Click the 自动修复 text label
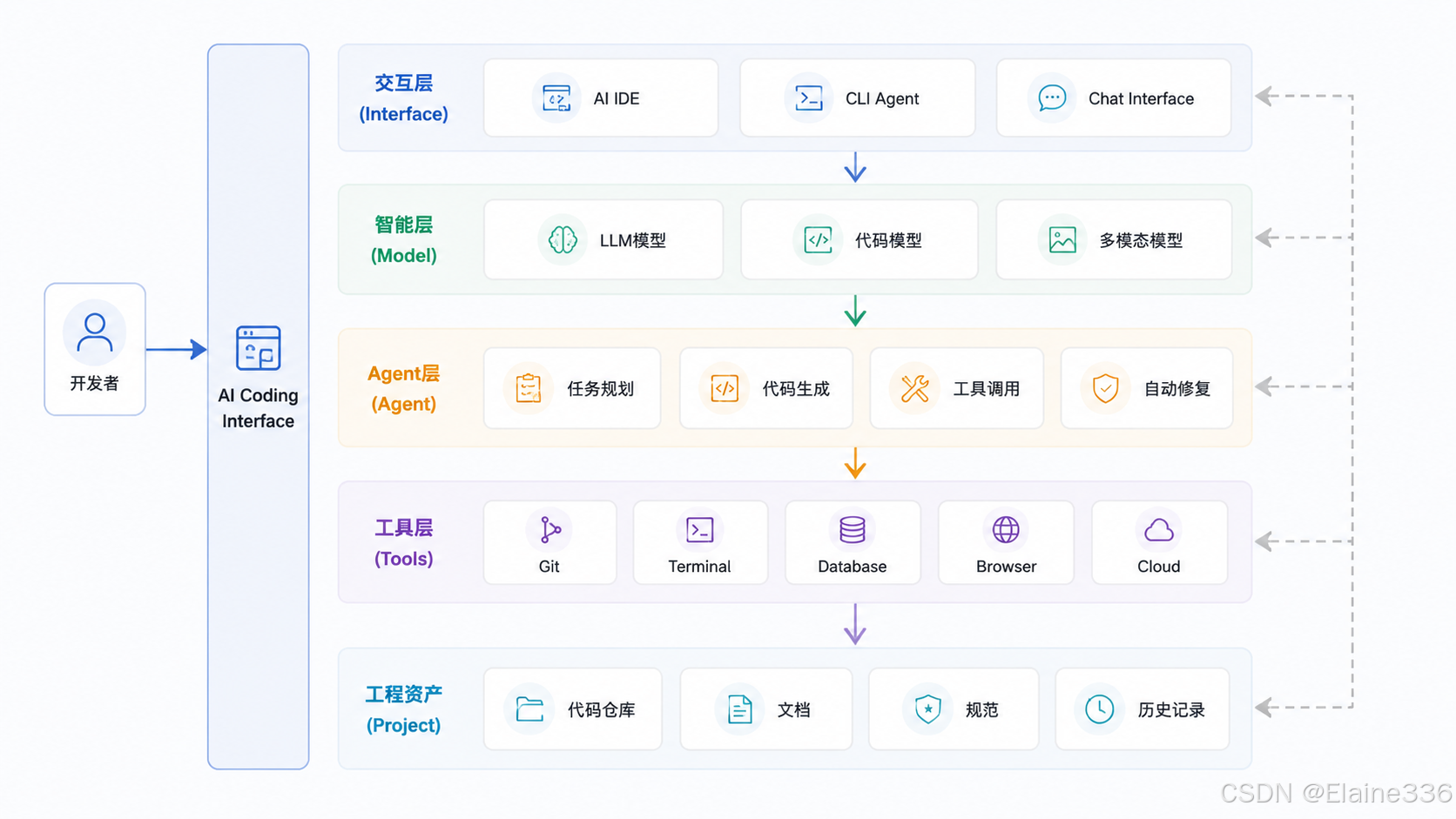 point(1177,388)
